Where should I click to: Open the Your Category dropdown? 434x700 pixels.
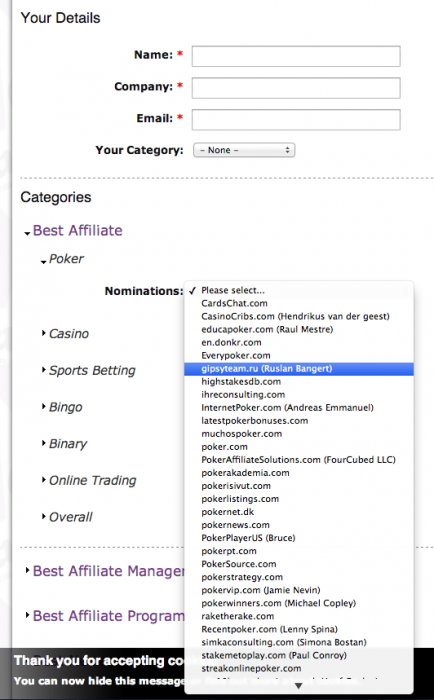click(x=244, y=150)
